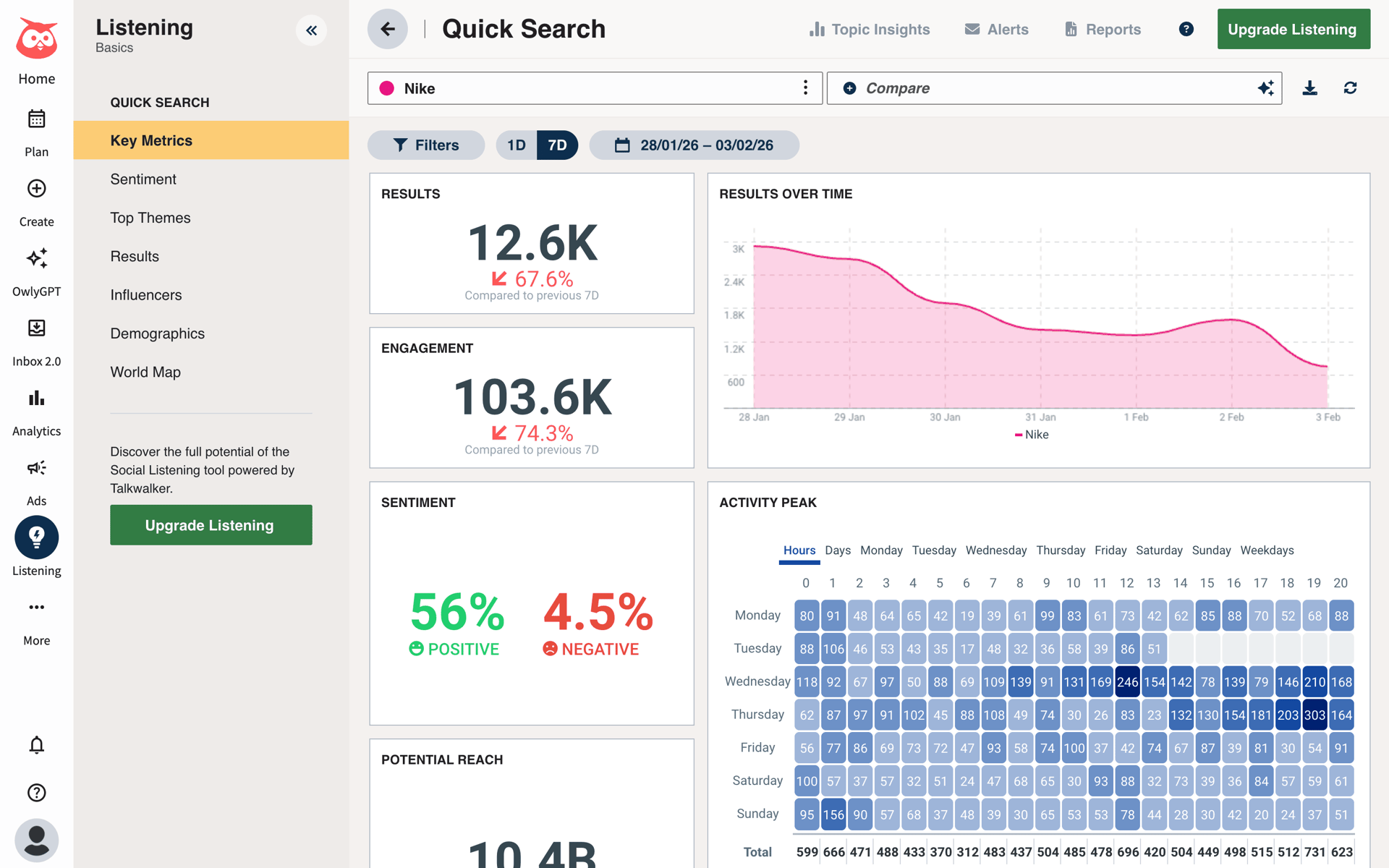Refresh the search results
The height and width of the screenshot is (868, 1389).
(1350, 88)
